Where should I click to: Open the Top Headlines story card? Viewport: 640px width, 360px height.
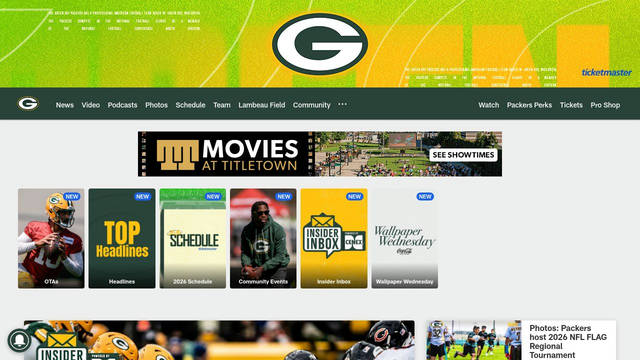122,238
